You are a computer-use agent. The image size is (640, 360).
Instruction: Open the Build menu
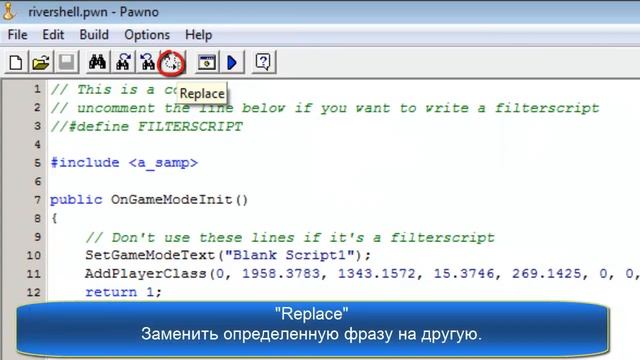coord(94,35)
